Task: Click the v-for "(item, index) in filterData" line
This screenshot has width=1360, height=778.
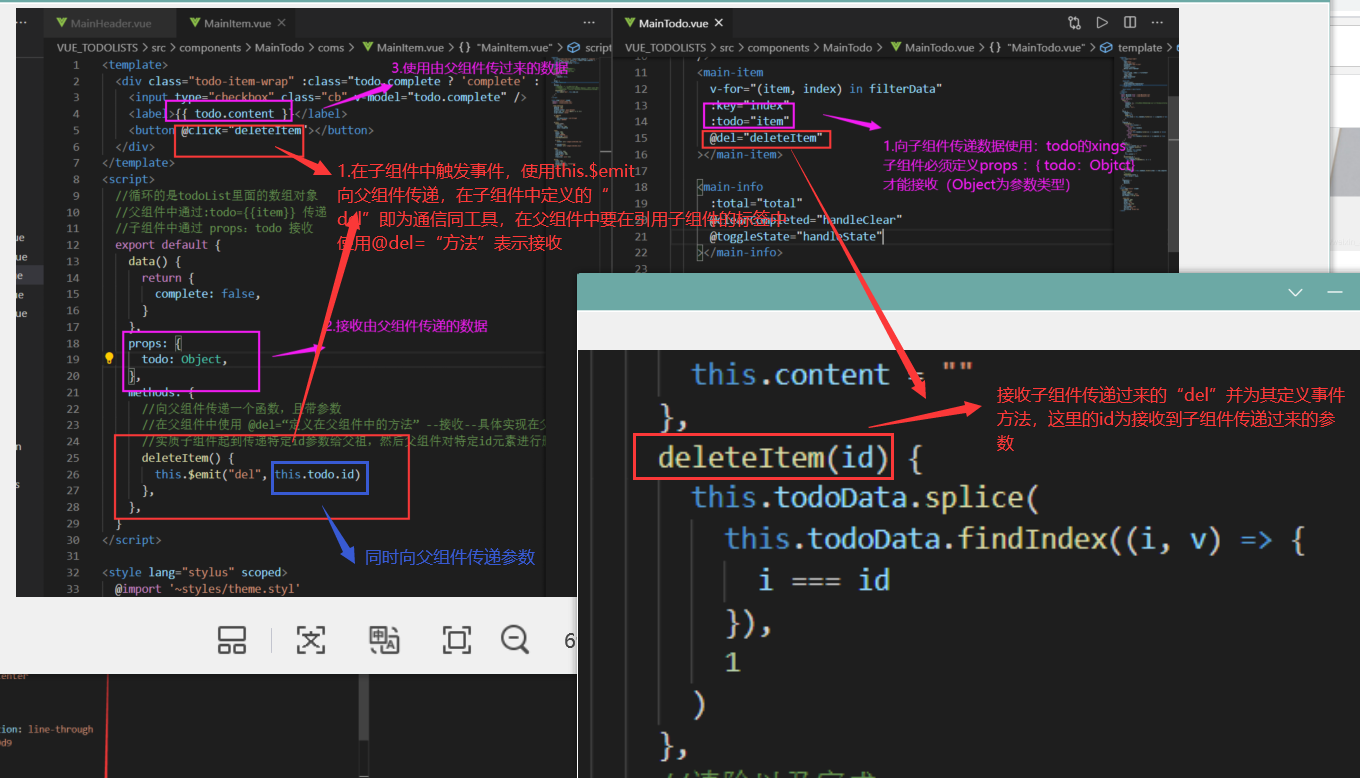Action: pyautogui.click(x=826, y=89)
